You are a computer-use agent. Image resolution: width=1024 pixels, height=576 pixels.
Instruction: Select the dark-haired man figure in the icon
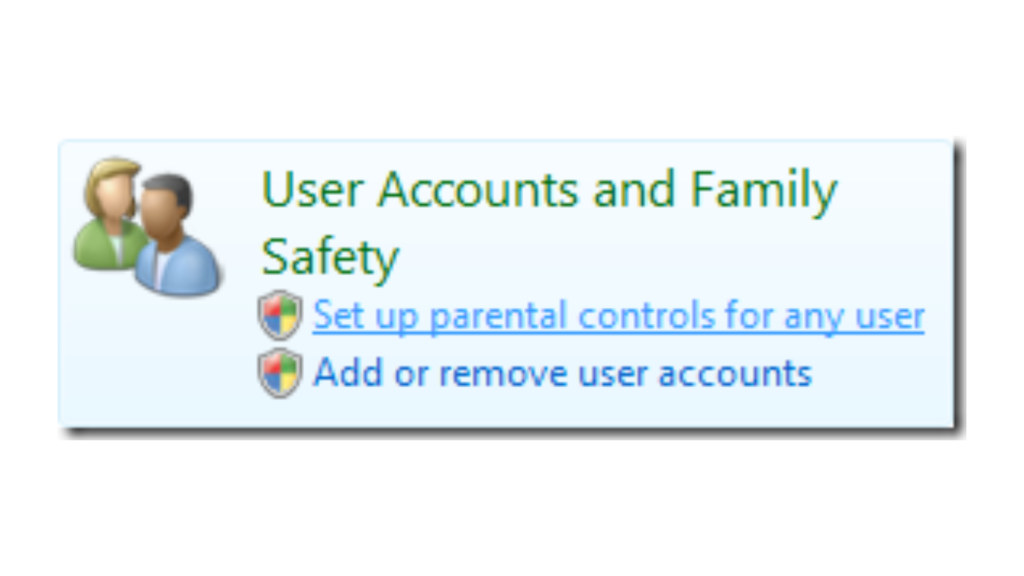pyautogui.click(x=178, y=235)
